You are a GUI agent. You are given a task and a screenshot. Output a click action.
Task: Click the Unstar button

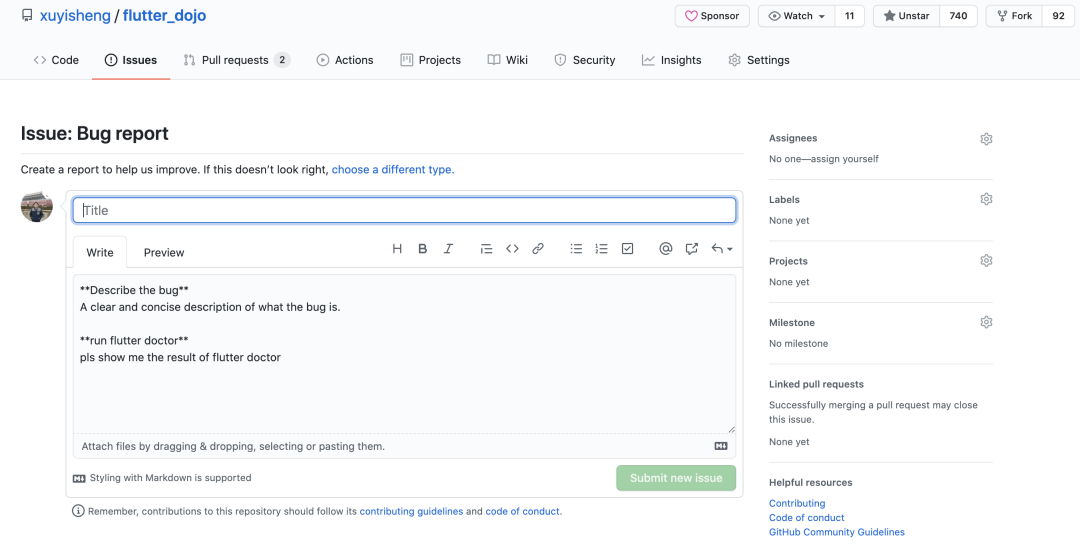click(906, 16)
